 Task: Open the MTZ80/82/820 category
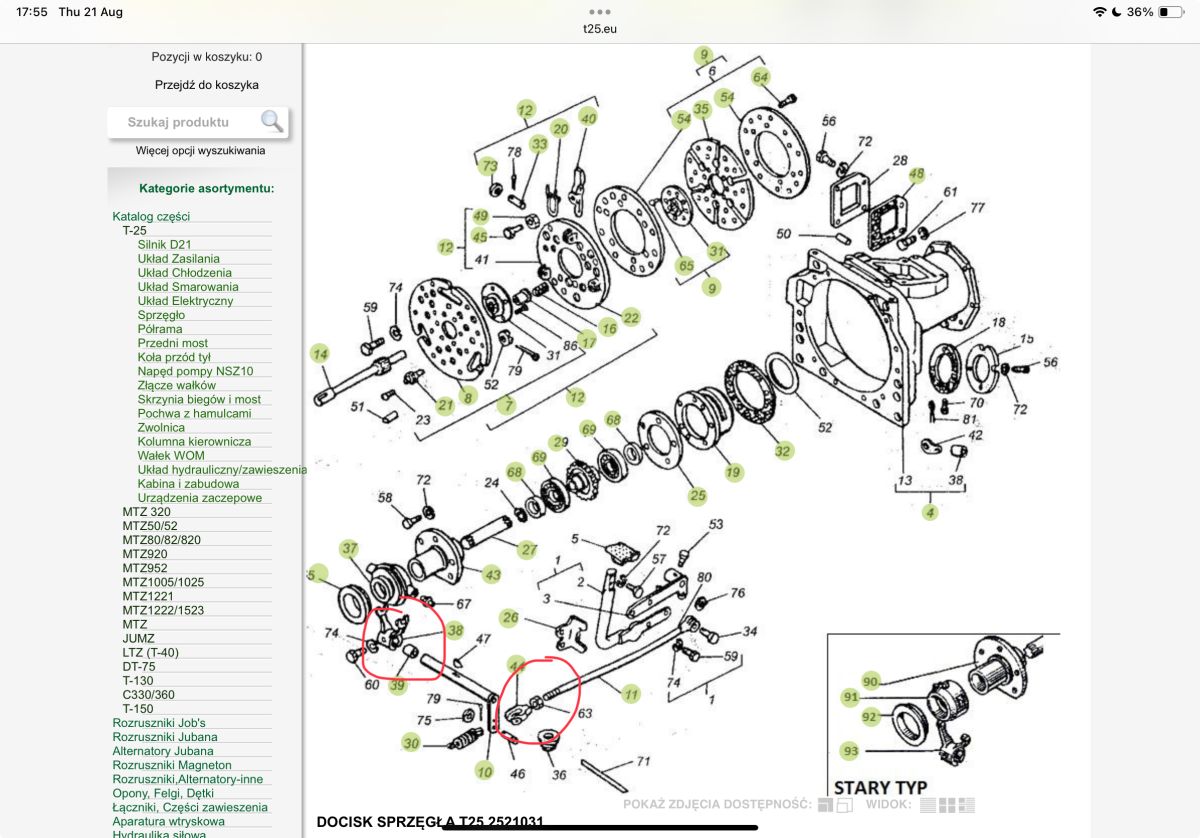pyautogui.click(x=162, y=540)
